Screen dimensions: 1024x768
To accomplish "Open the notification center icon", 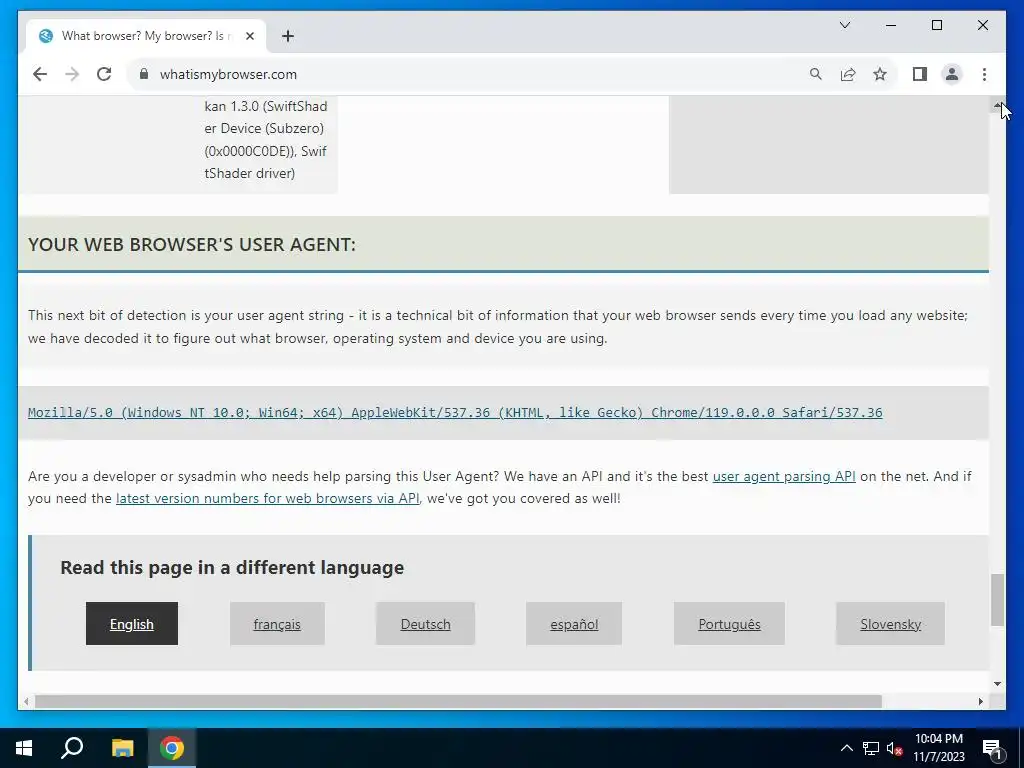I will point(993,748).
